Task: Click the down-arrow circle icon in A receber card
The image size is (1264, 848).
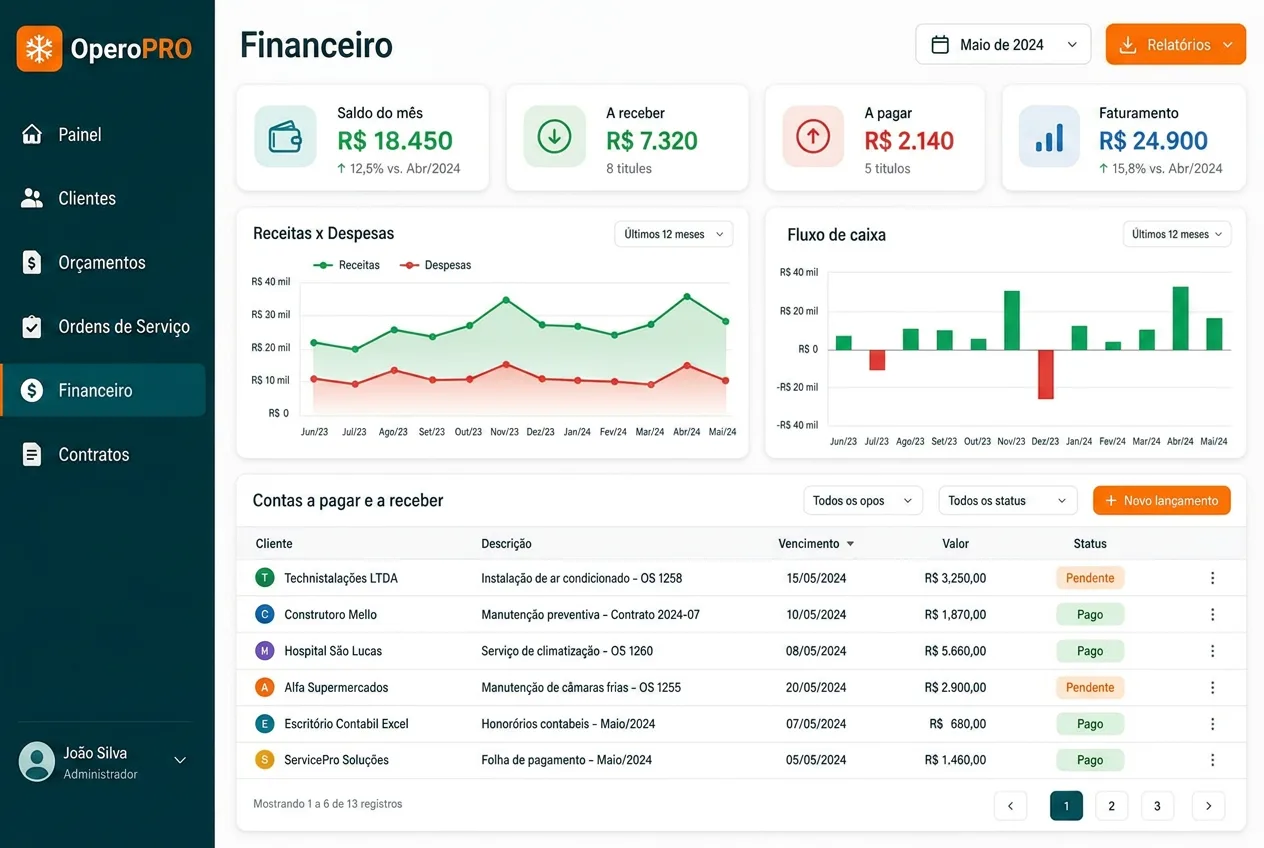Action: click(x=554, y=136)
